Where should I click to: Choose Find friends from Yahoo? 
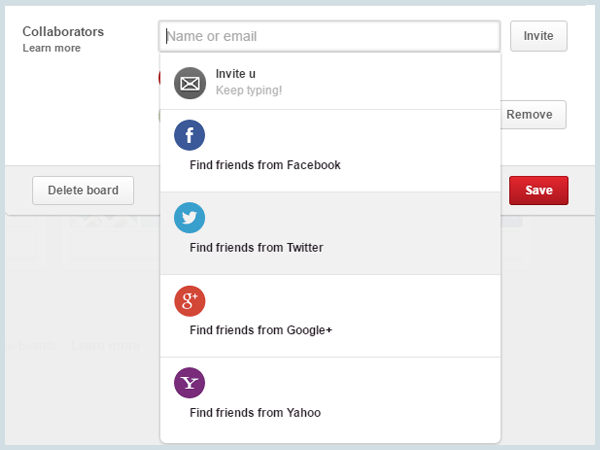point(330,400)
